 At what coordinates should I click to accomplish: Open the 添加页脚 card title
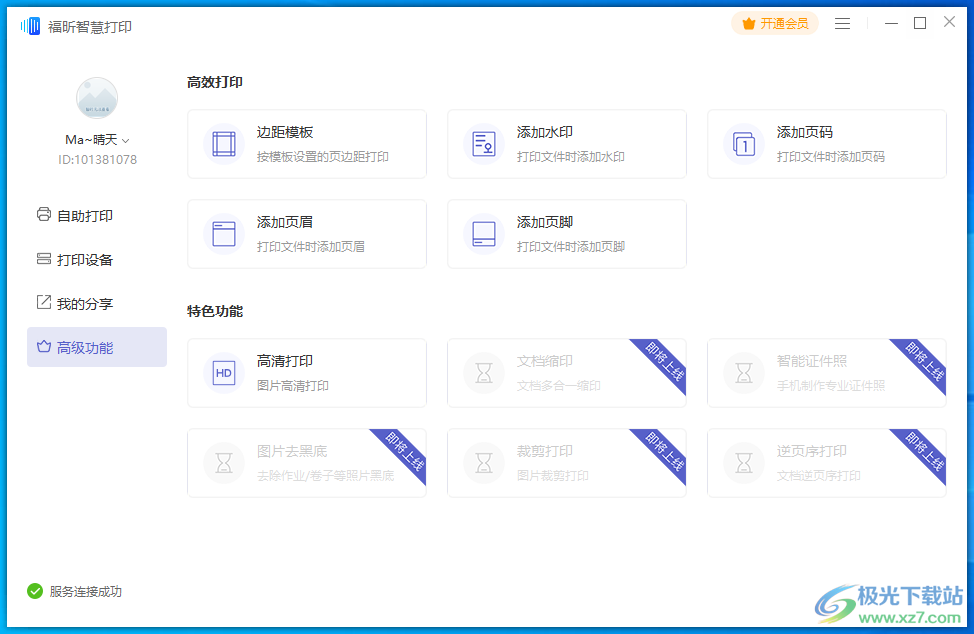coord(545,222)
